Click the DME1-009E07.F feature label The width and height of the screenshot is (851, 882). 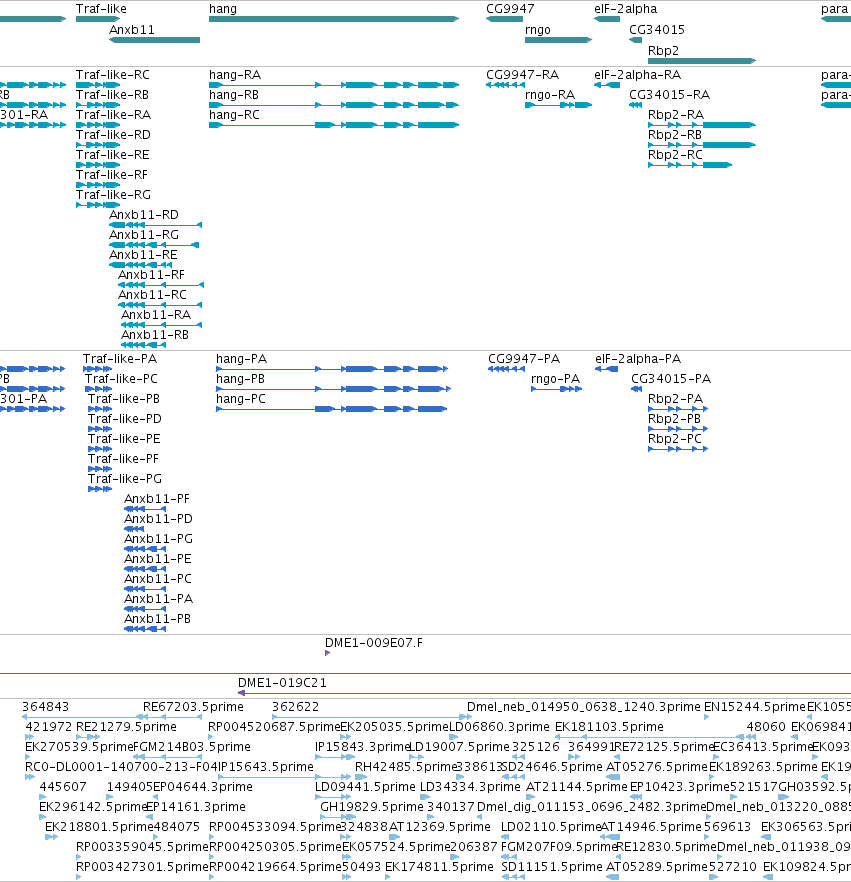[x=373, y=643]
